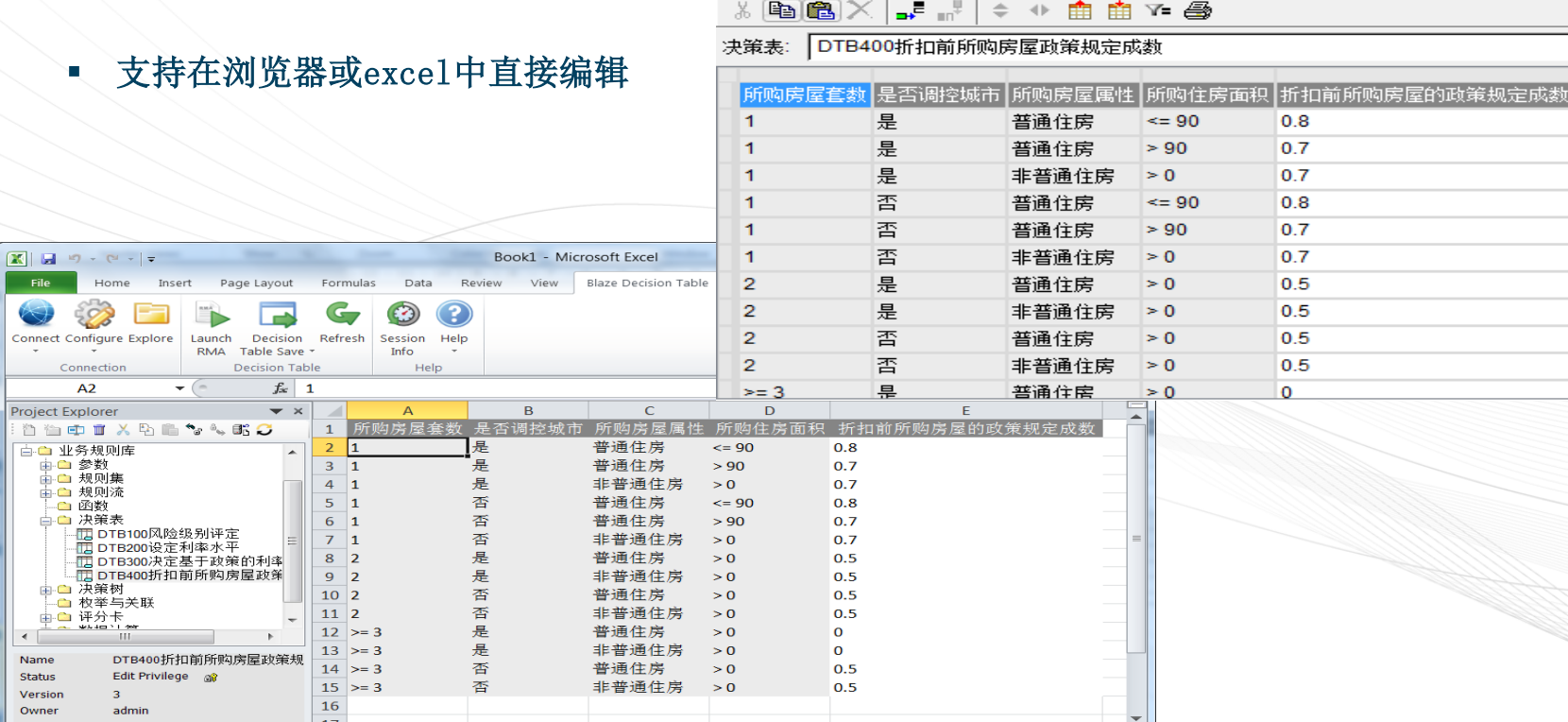Screen dimensions: 1568x722
Task: Click the new item icon in Project Explorer toolbar
Action: (x=29, y=430)
